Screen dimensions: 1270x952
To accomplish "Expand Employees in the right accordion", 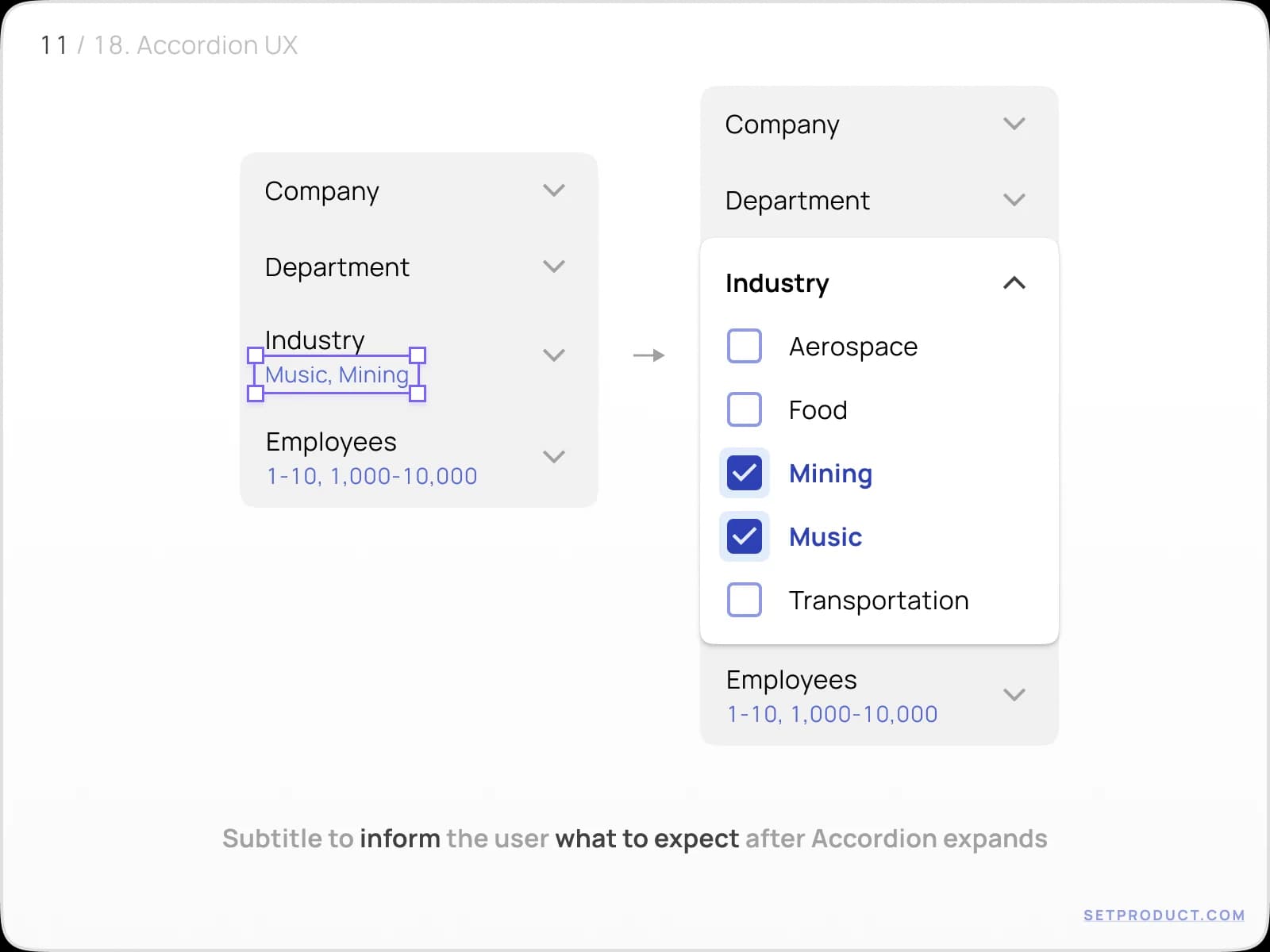I will 1014,694.
